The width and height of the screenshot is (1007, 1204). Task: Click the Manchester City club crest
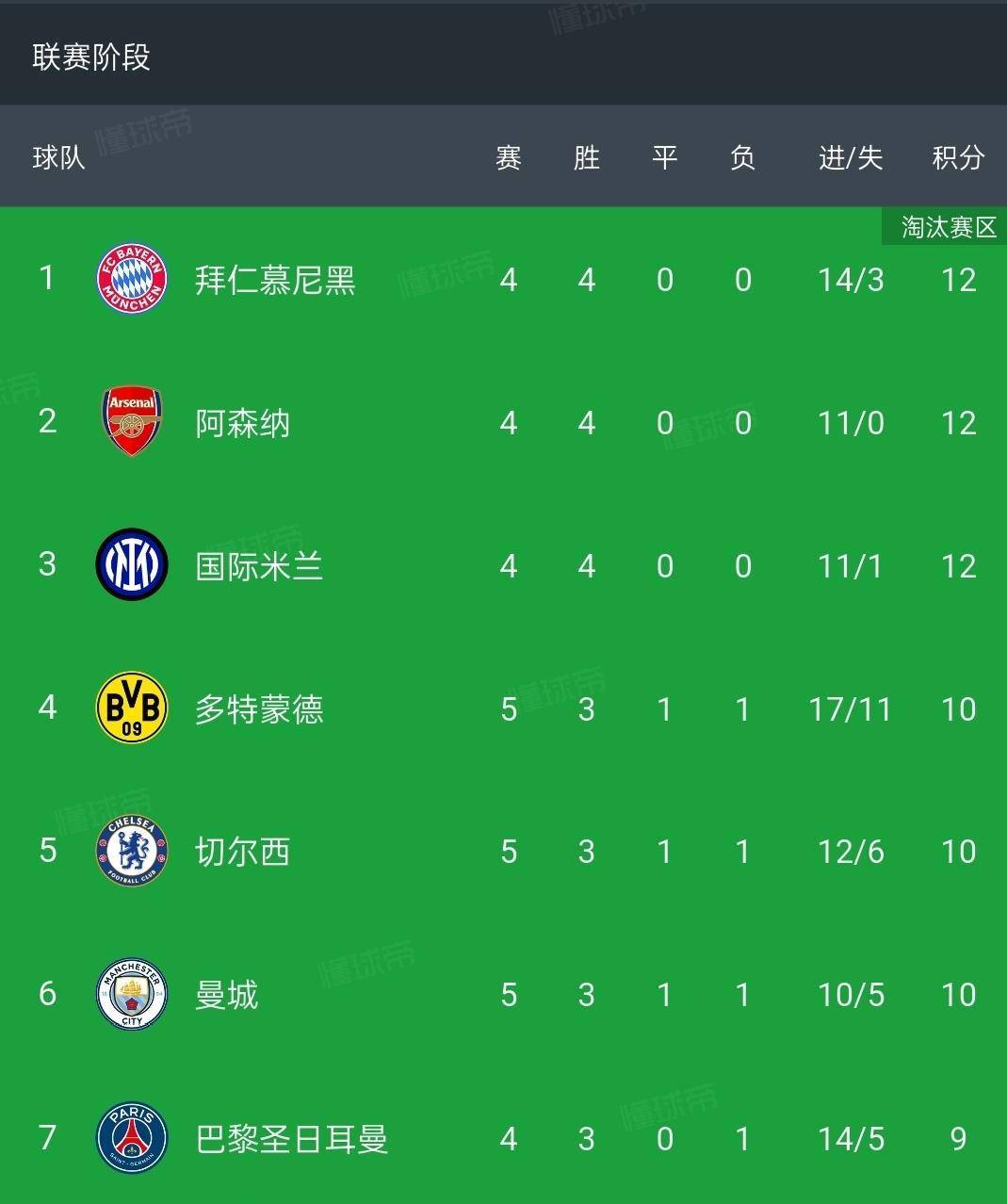(132, 995)
